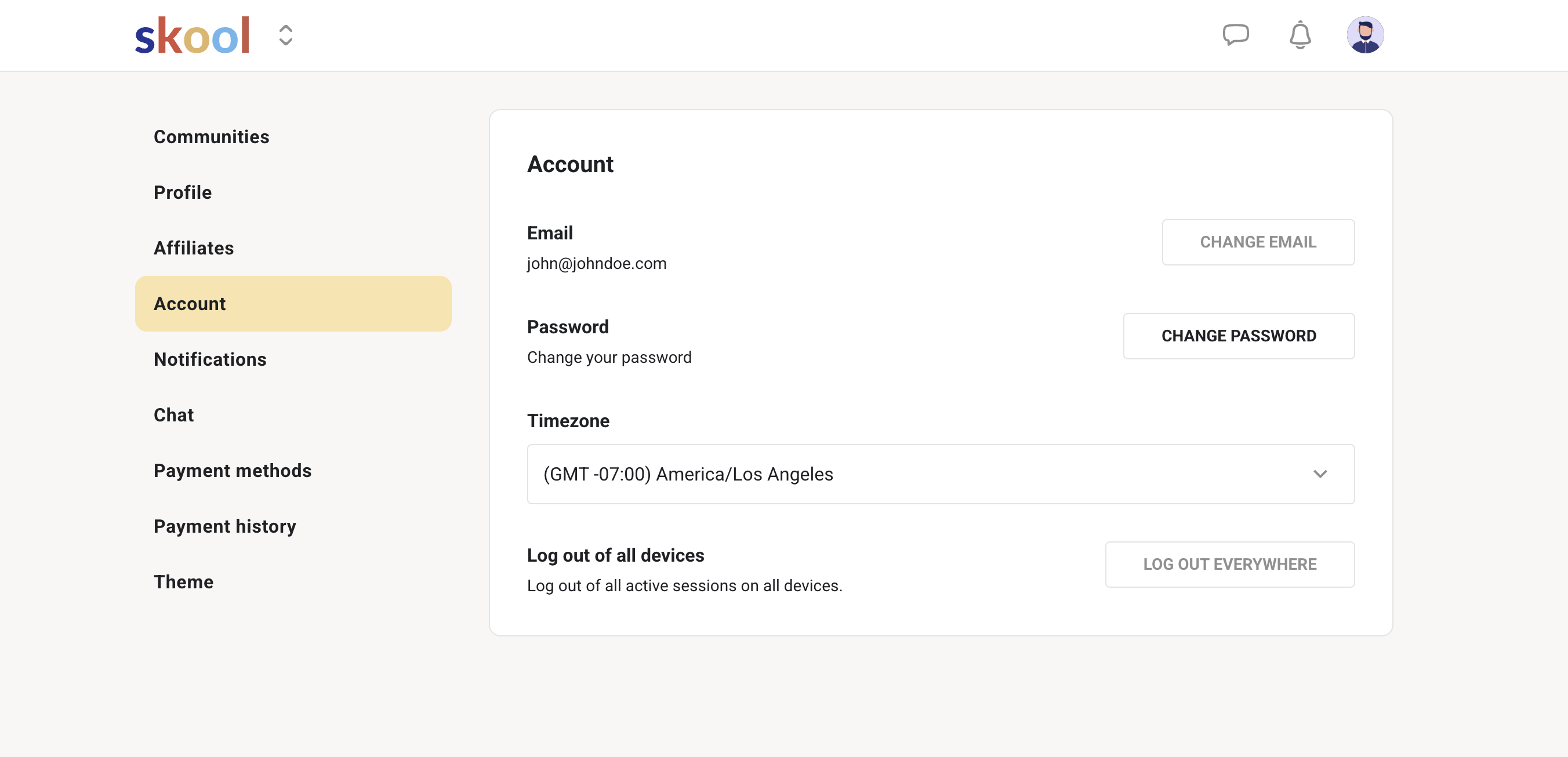Click the notifications bell icon
1568x757 pixels.
click(x=1300, y=35)
